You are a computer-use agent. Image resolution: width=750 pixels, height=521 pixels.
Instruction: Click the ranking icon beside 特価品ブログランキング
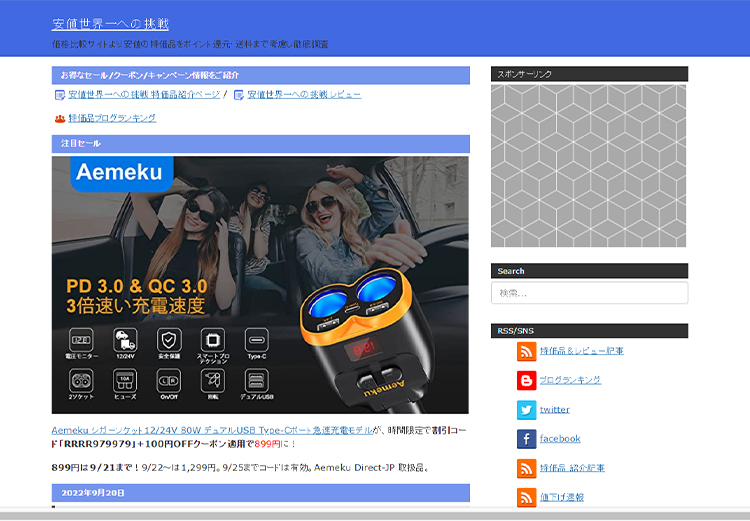(x=59, y=118)
